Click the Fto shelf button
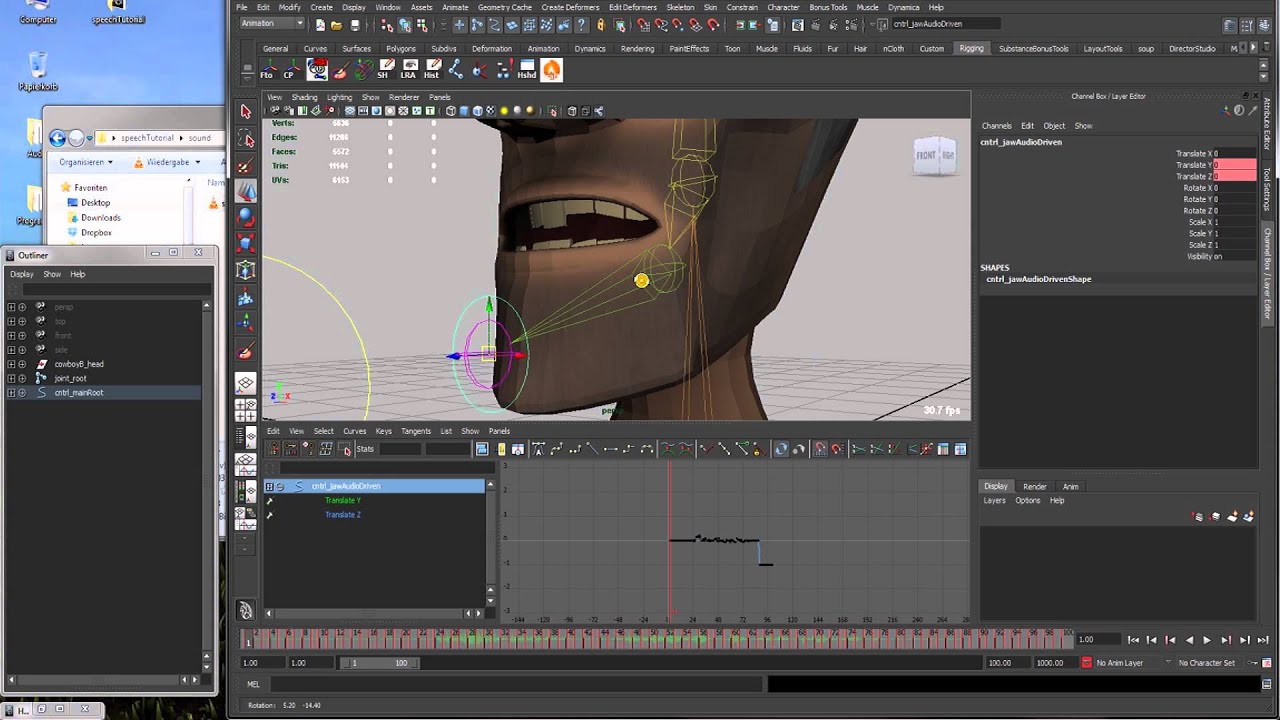Screen dimensions: 1280x720 click(267, 69)
